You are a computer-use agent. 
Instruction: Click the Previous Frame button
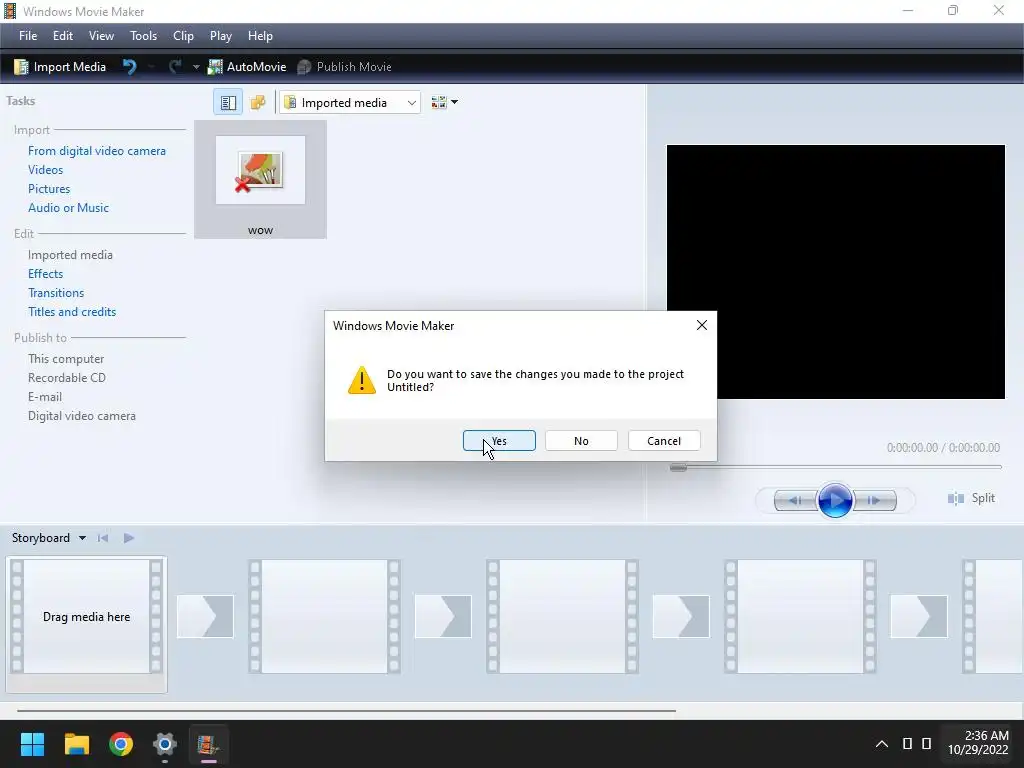(795, 501)
